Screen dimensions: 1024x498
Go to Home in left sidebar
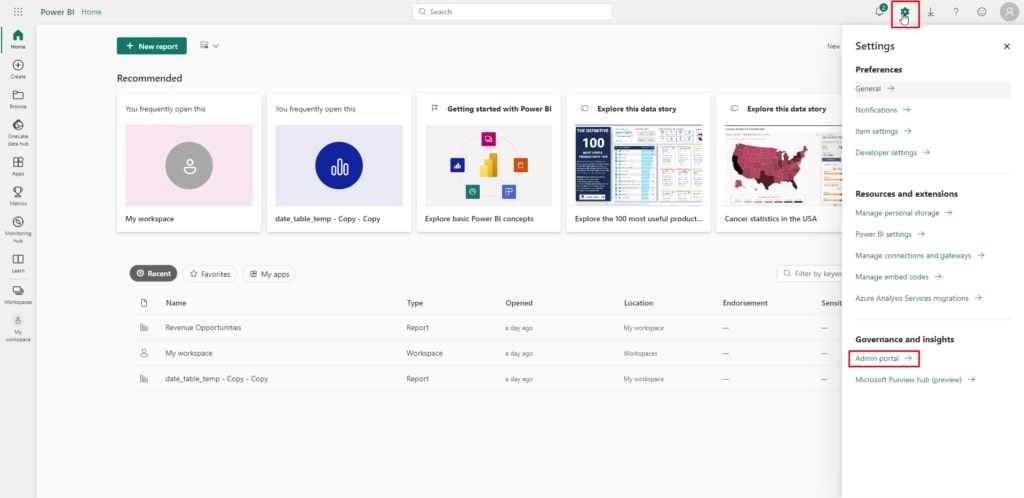coord(18,39)
